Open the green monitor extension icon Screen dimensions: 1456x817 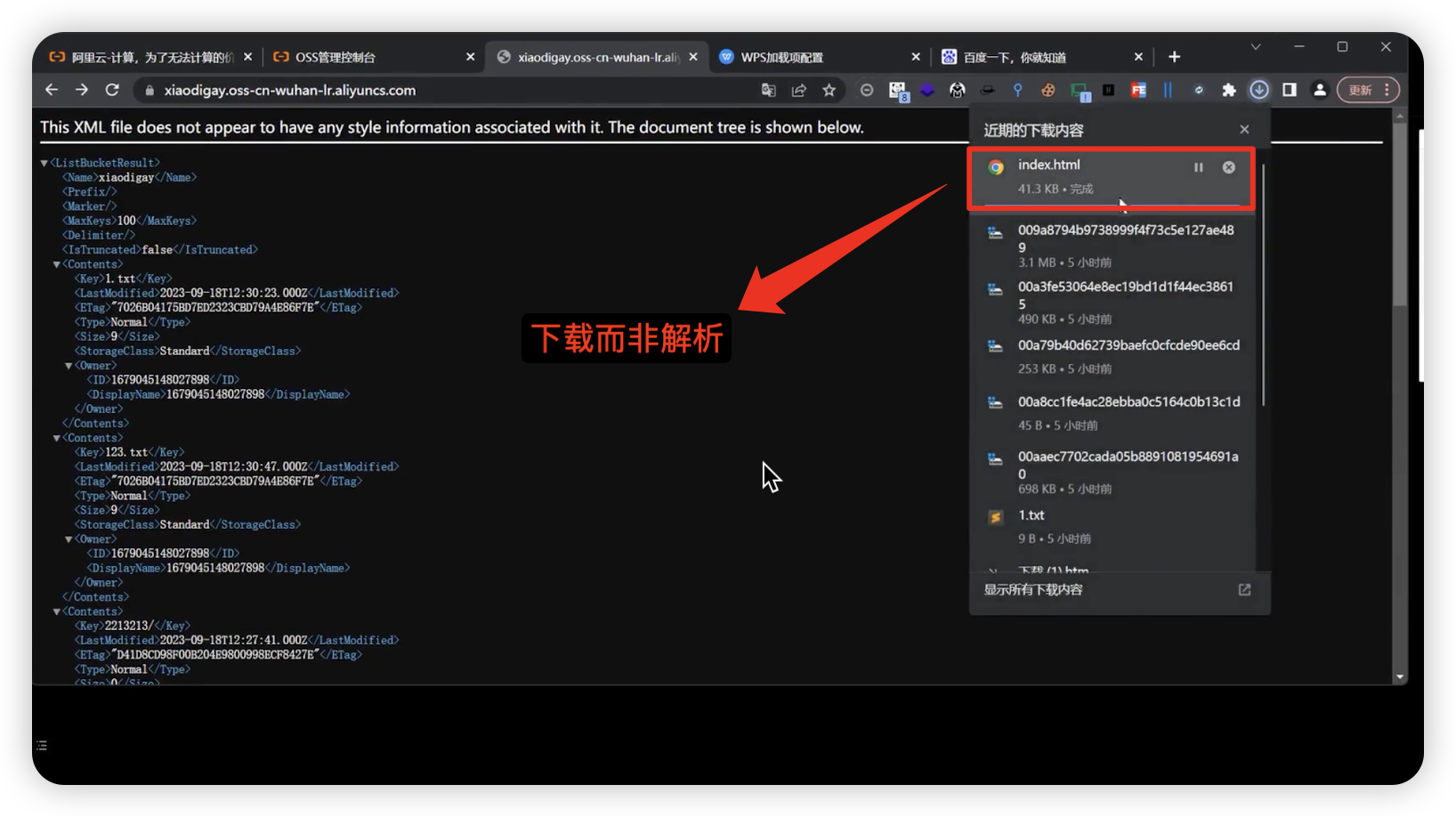click(x=1080, y=91)
